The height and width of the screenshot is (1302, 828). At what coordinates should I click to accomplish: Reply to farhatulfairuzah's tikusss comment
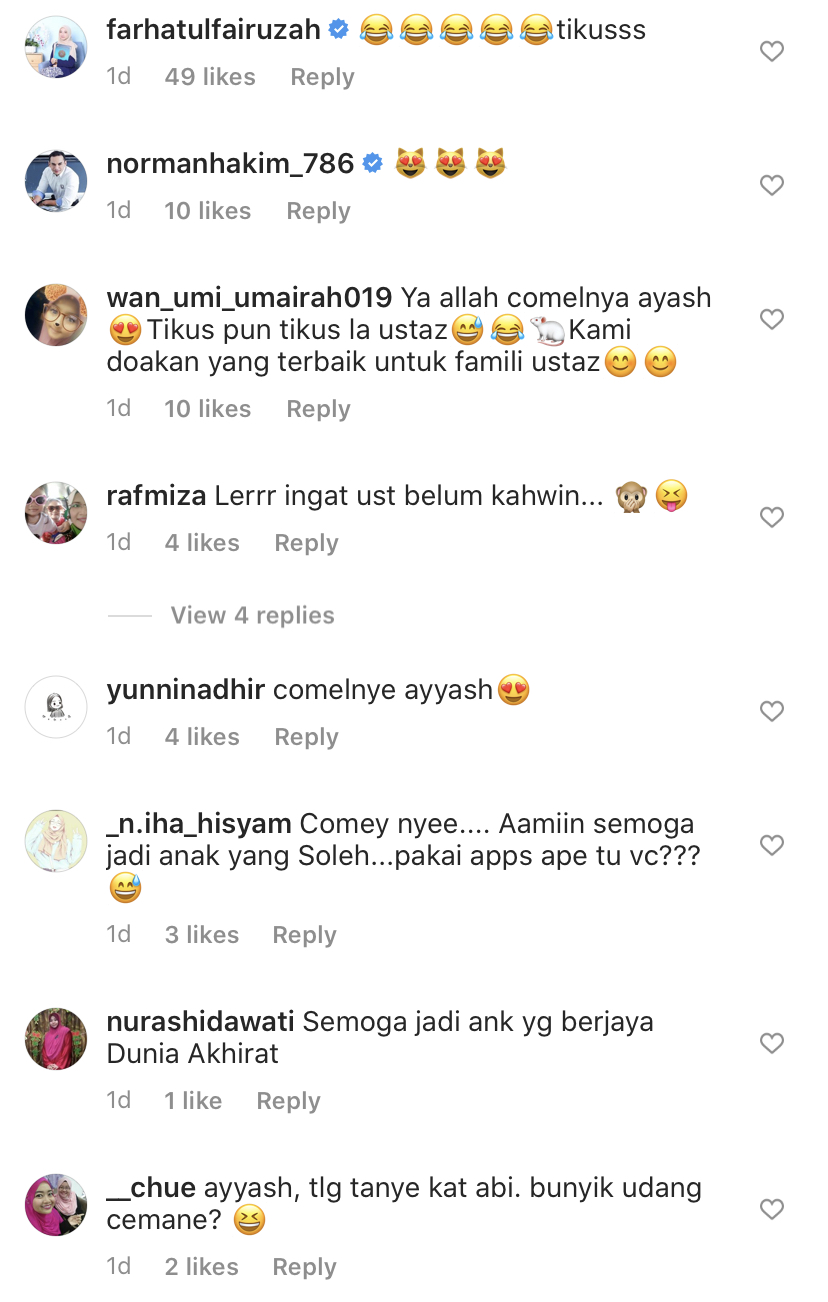(x=322, y=77)
